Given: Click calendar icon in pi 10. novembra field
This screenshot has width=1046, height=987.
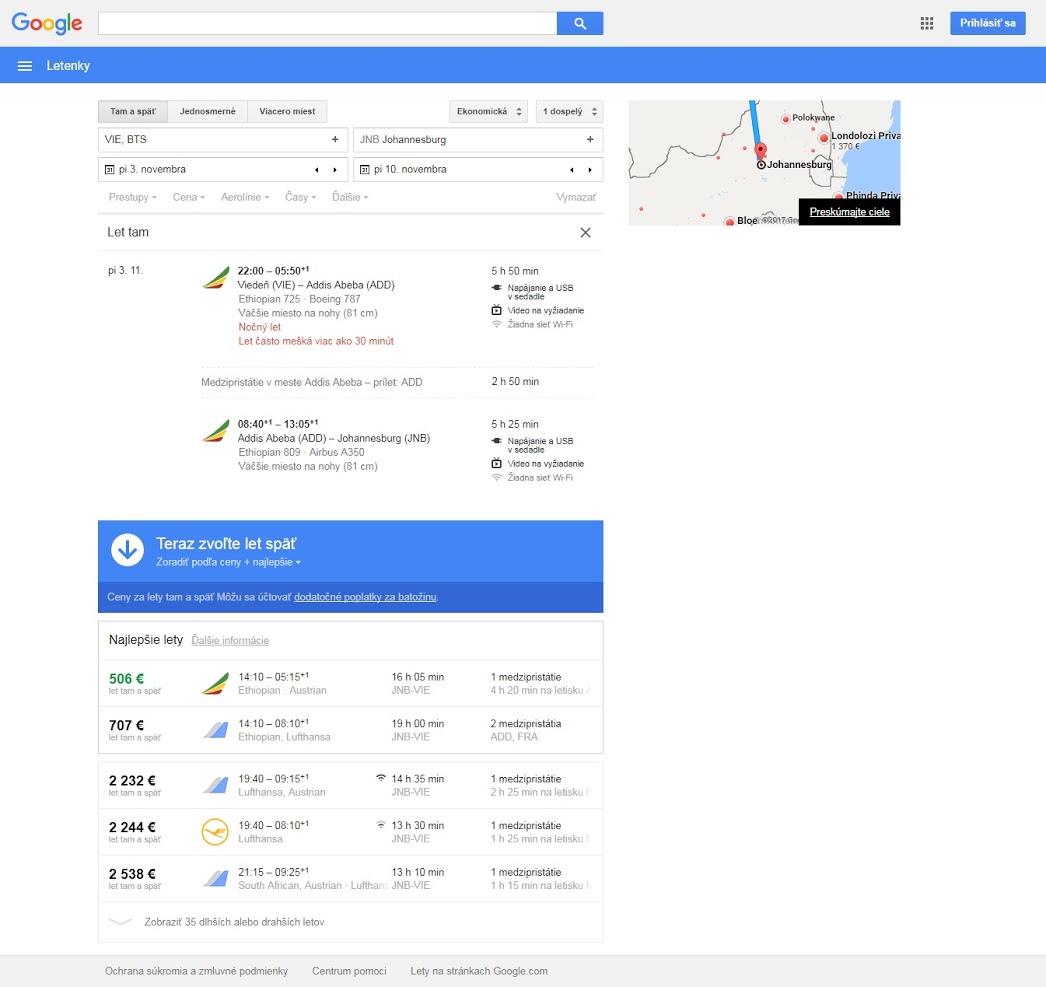Looking at the screenshot, I should pos(364,169).
